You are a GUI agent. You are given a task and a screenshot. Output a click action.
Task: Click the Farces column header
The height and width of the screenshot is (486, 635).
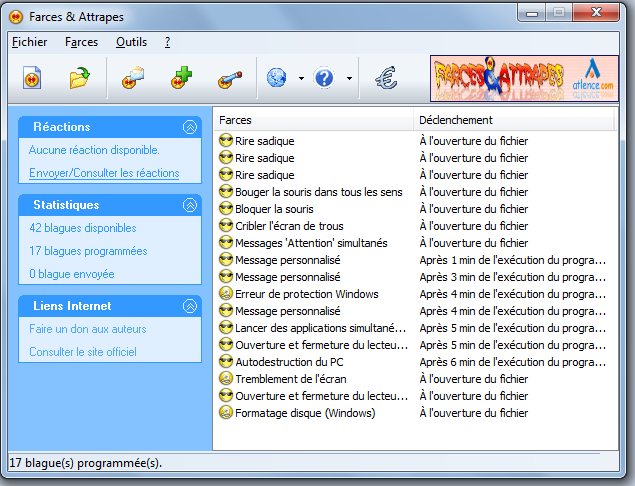click(x=313, y=120)
